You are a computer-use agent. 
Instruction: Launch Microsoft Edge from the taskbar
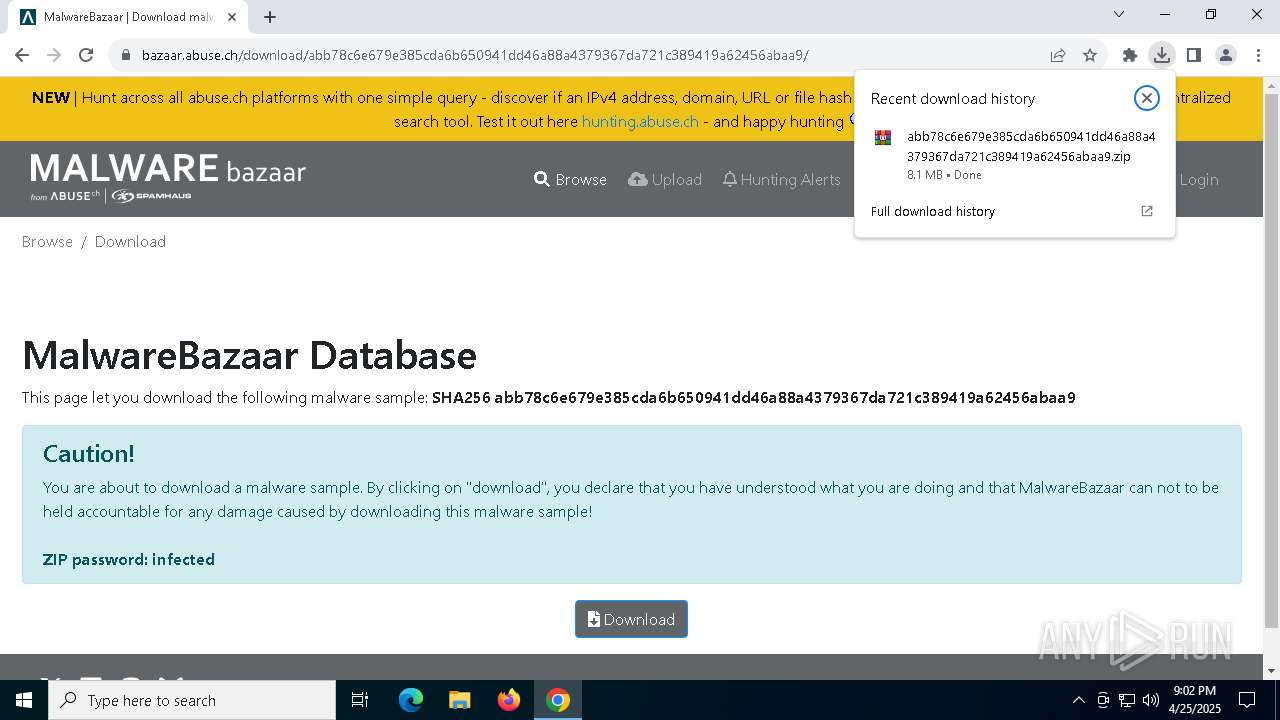point(411,700)
